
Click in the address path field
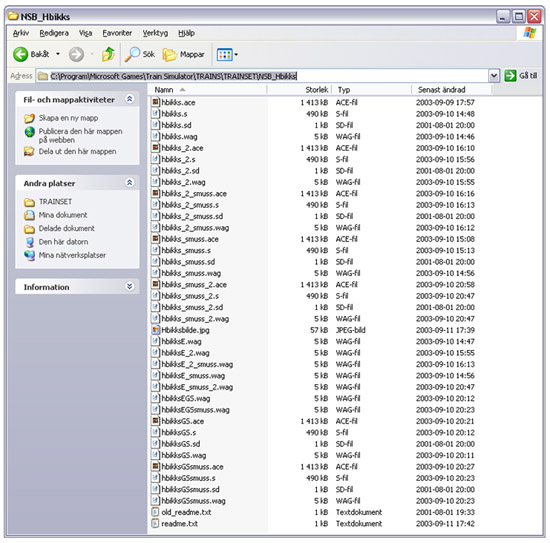pos(262,76)
